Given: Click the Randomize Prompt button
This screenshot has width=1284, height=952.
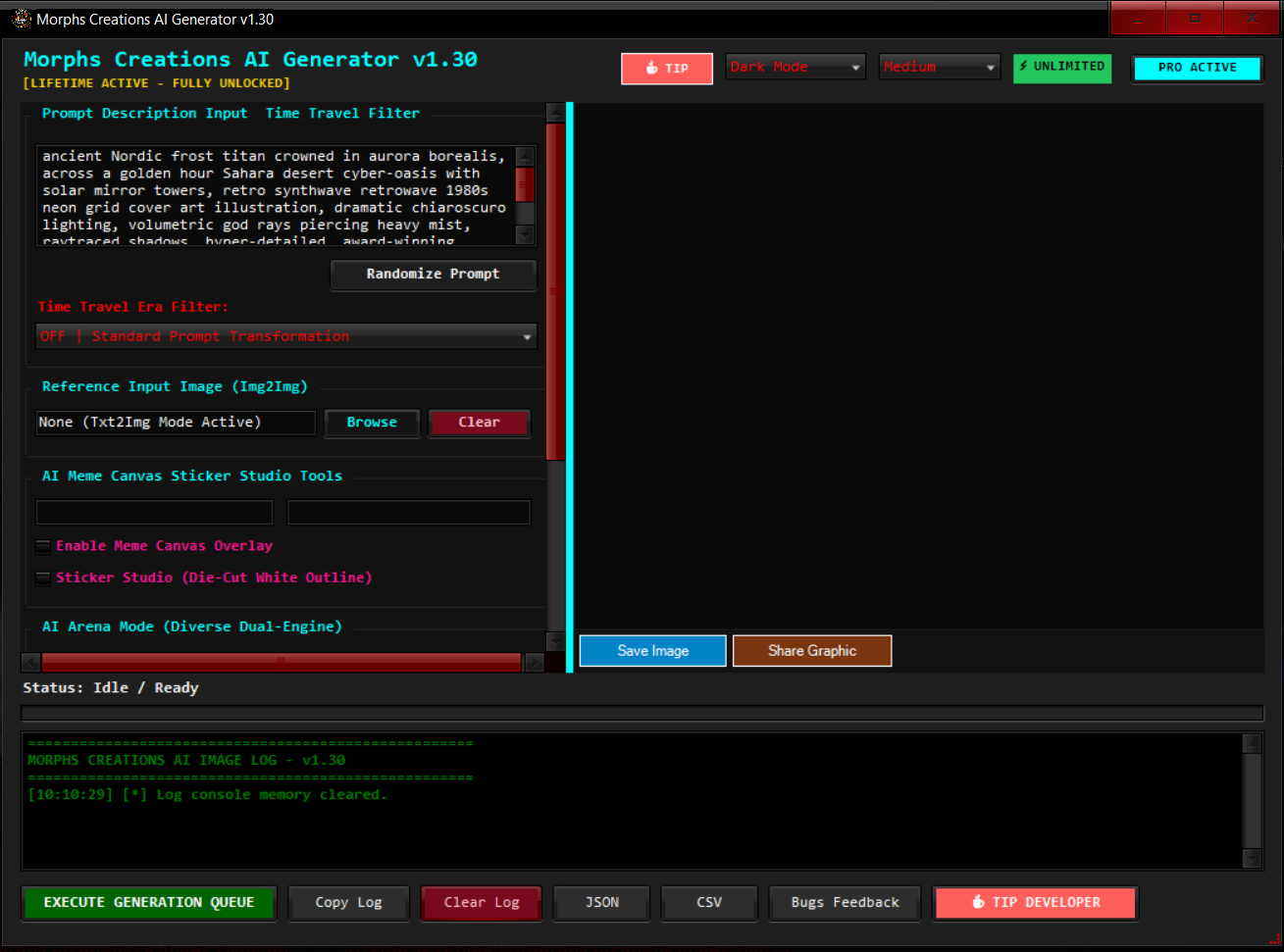Looking at the screenshot, I should [433, 275].
